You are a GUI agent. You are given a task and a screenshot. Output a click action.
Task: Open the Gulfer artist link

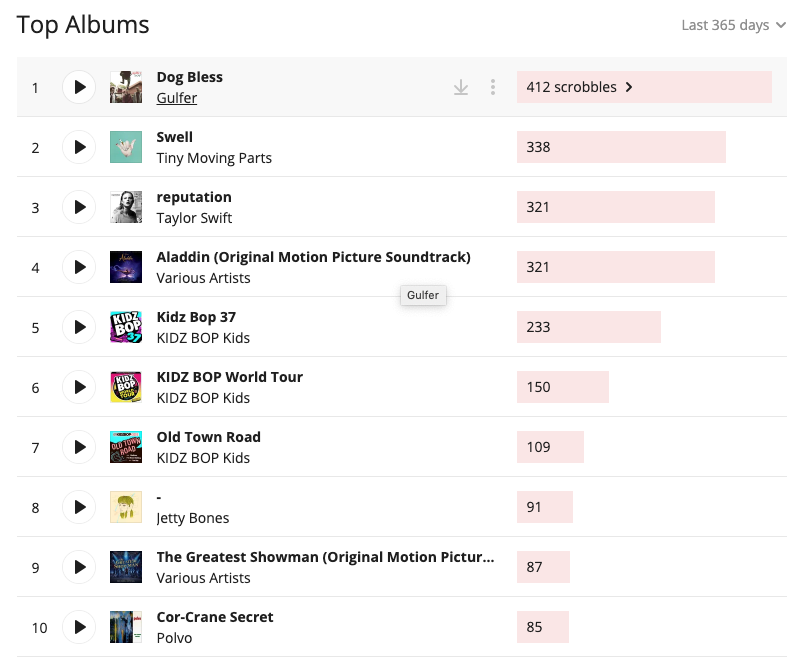(x=177, y=98)
